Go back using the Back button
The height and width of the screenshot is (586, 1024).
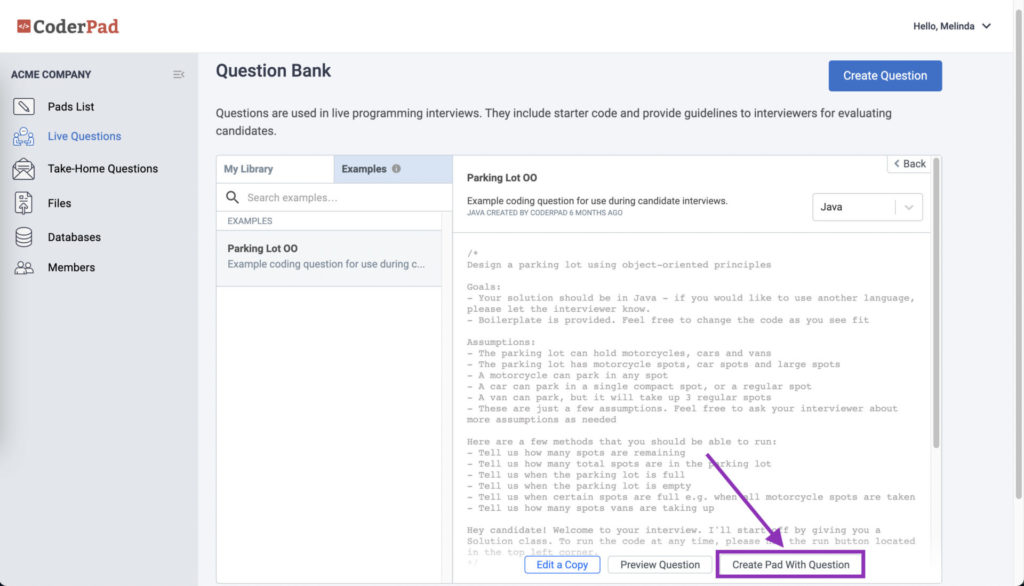pyautogui.click(x=910, y=164)
